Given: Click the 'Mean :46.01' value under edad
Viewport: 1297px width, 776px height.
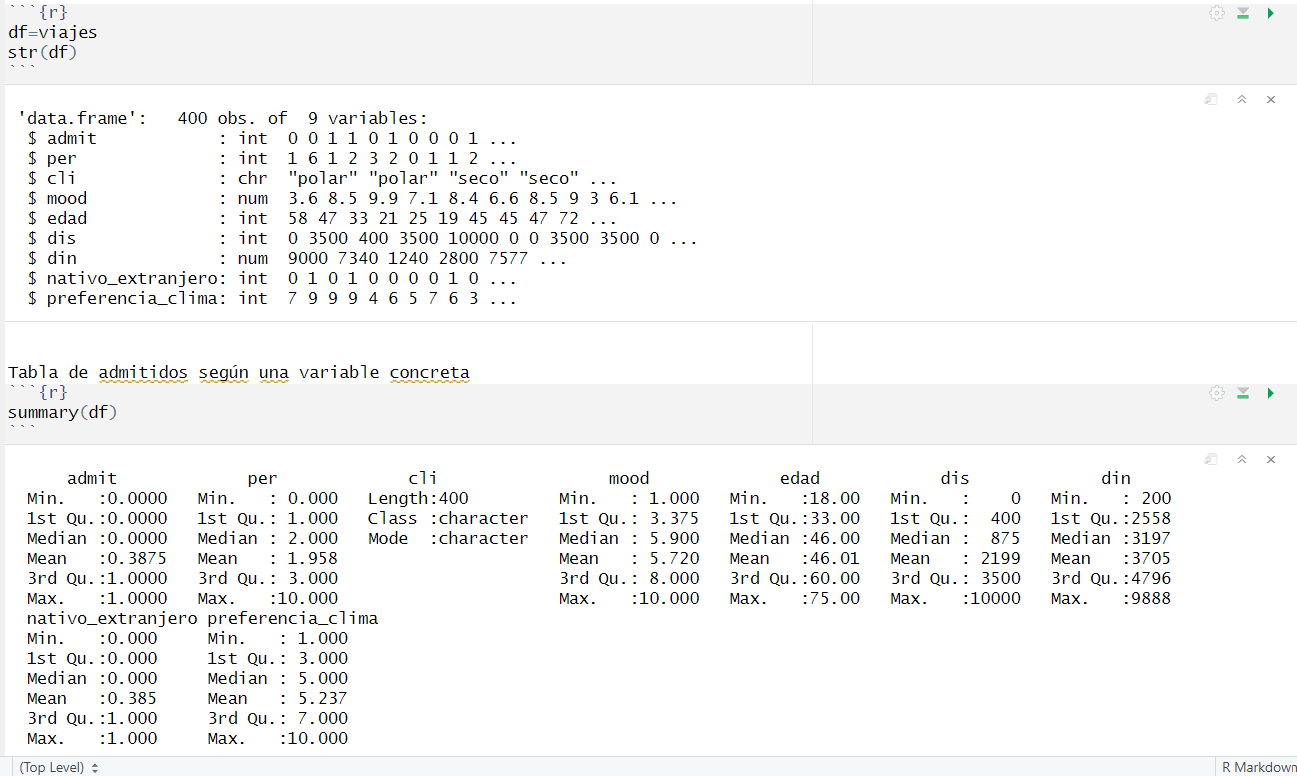Looking at the screenshot, I should click(794, 558).
